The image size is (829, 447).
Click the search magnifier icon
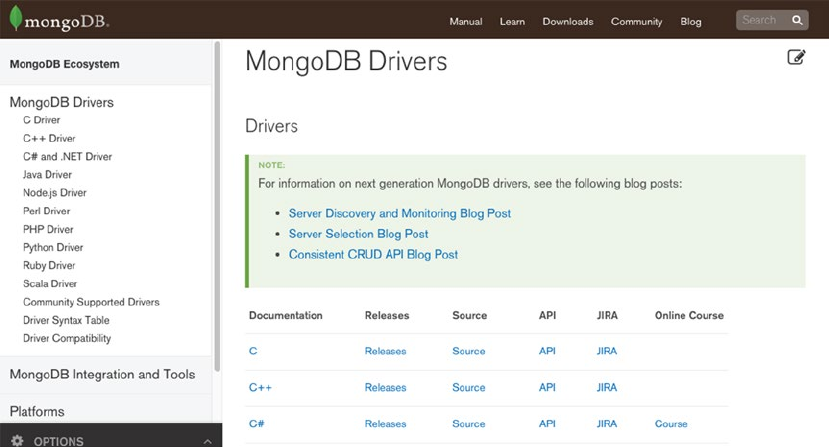pyautogui.click(x=797, y=20)
